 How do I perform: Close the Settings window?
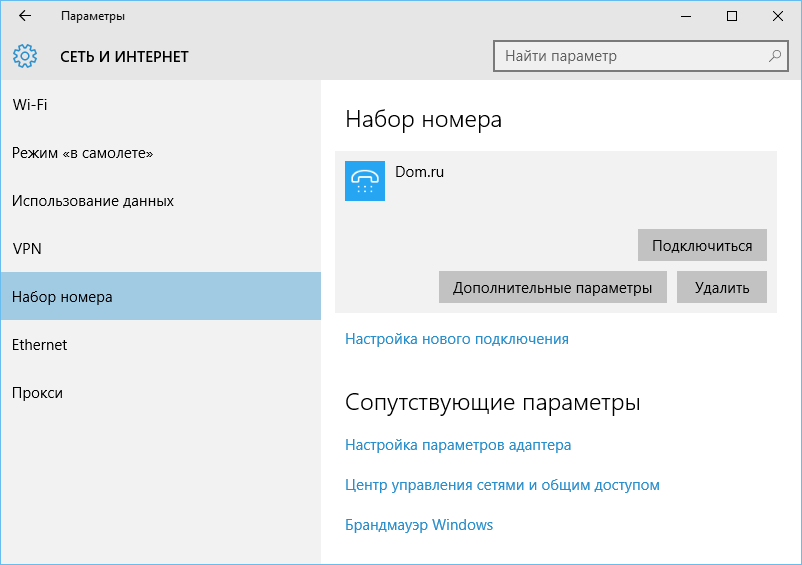pyautogui.click(x=777, y=16)
